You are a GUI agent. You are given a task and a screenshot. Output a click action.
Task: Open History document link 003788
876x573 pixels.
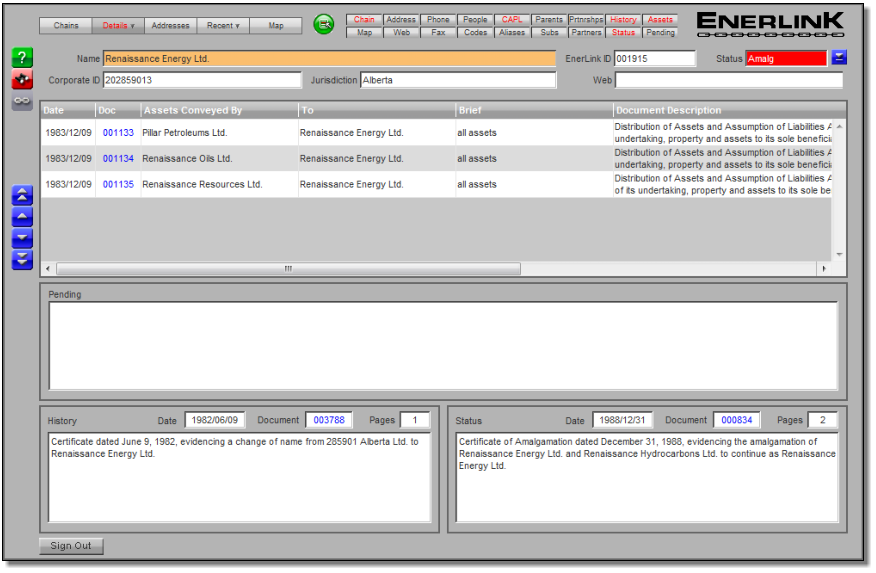329,420
